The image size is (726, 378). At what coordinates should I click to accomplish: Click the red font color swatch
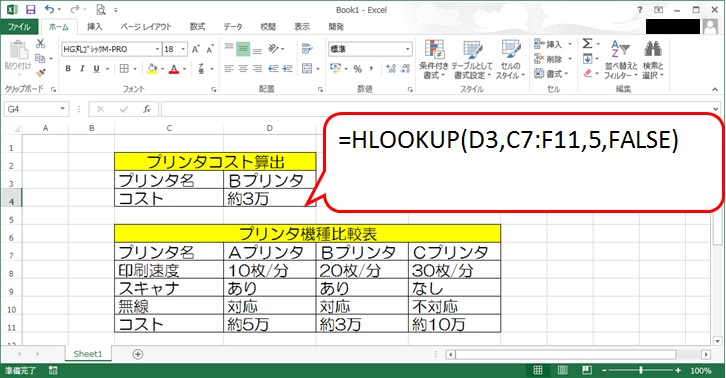[174, 69]
